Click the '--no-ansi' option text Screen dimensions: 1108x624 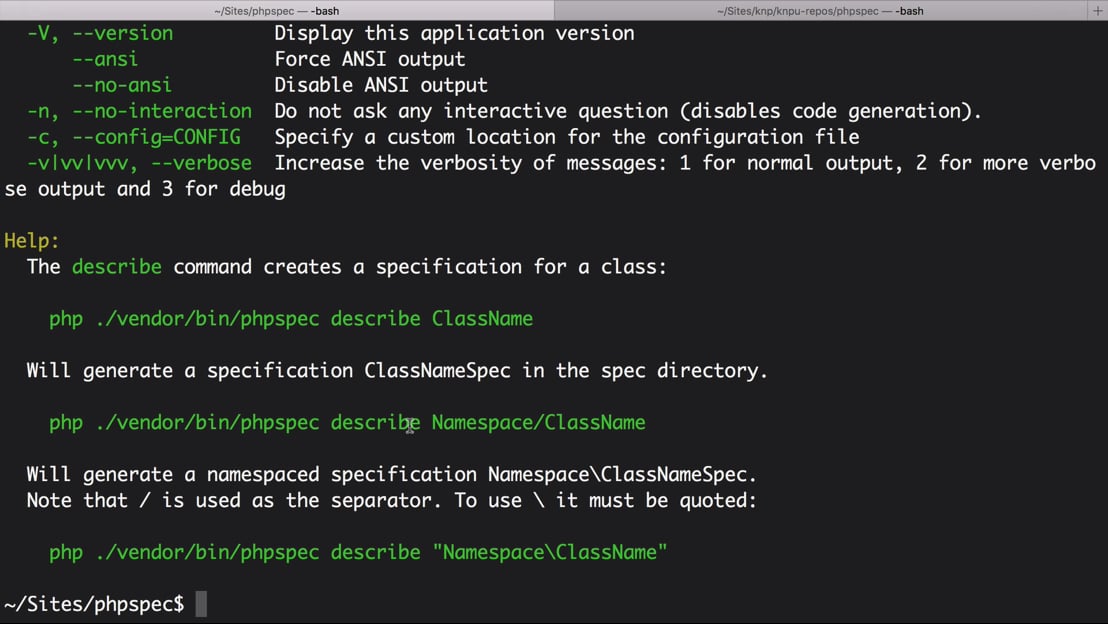(x=122, y=86)
